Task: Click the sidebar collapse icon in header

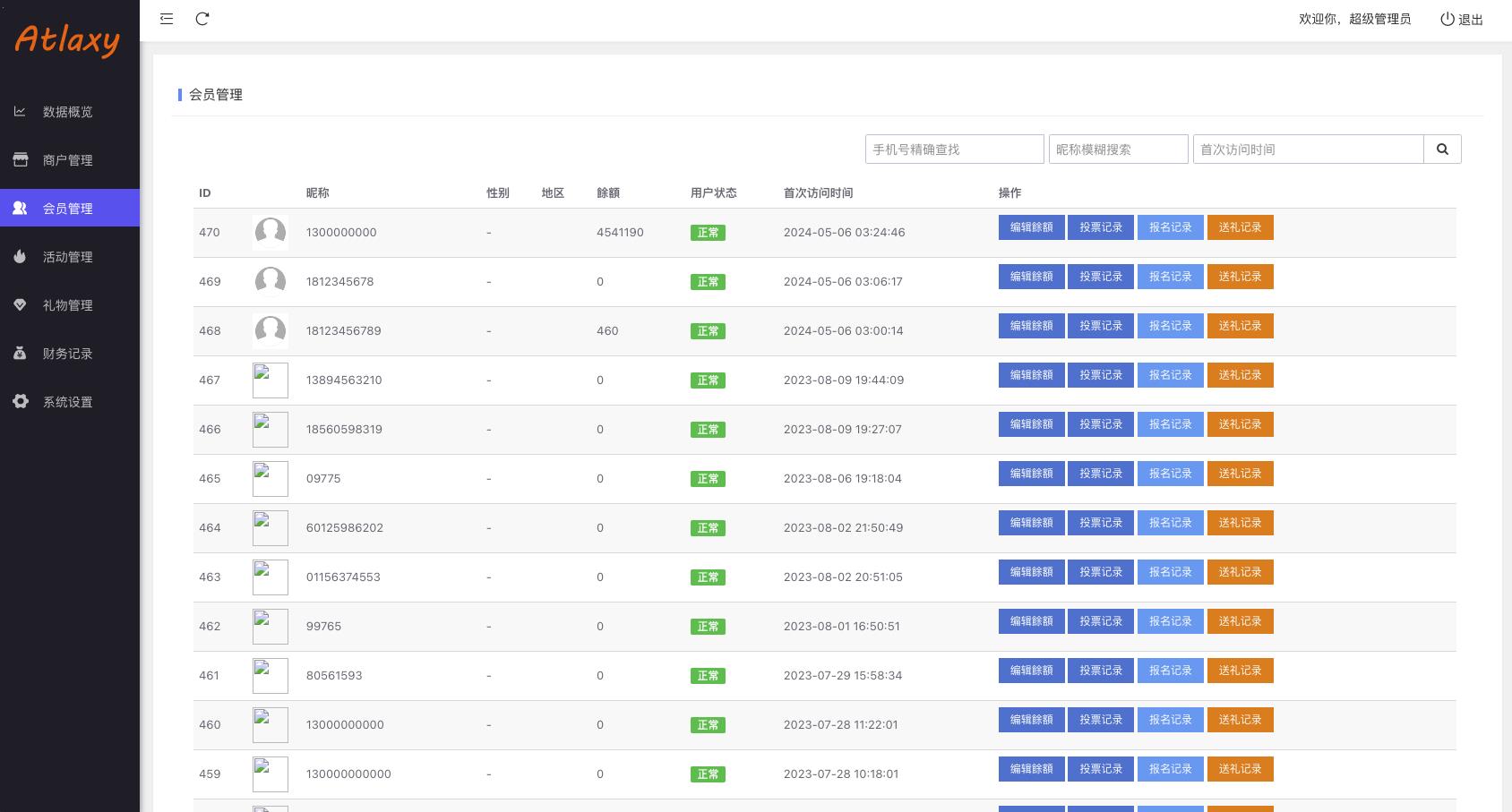Action: pyautogui.click(x=167, y=19)
